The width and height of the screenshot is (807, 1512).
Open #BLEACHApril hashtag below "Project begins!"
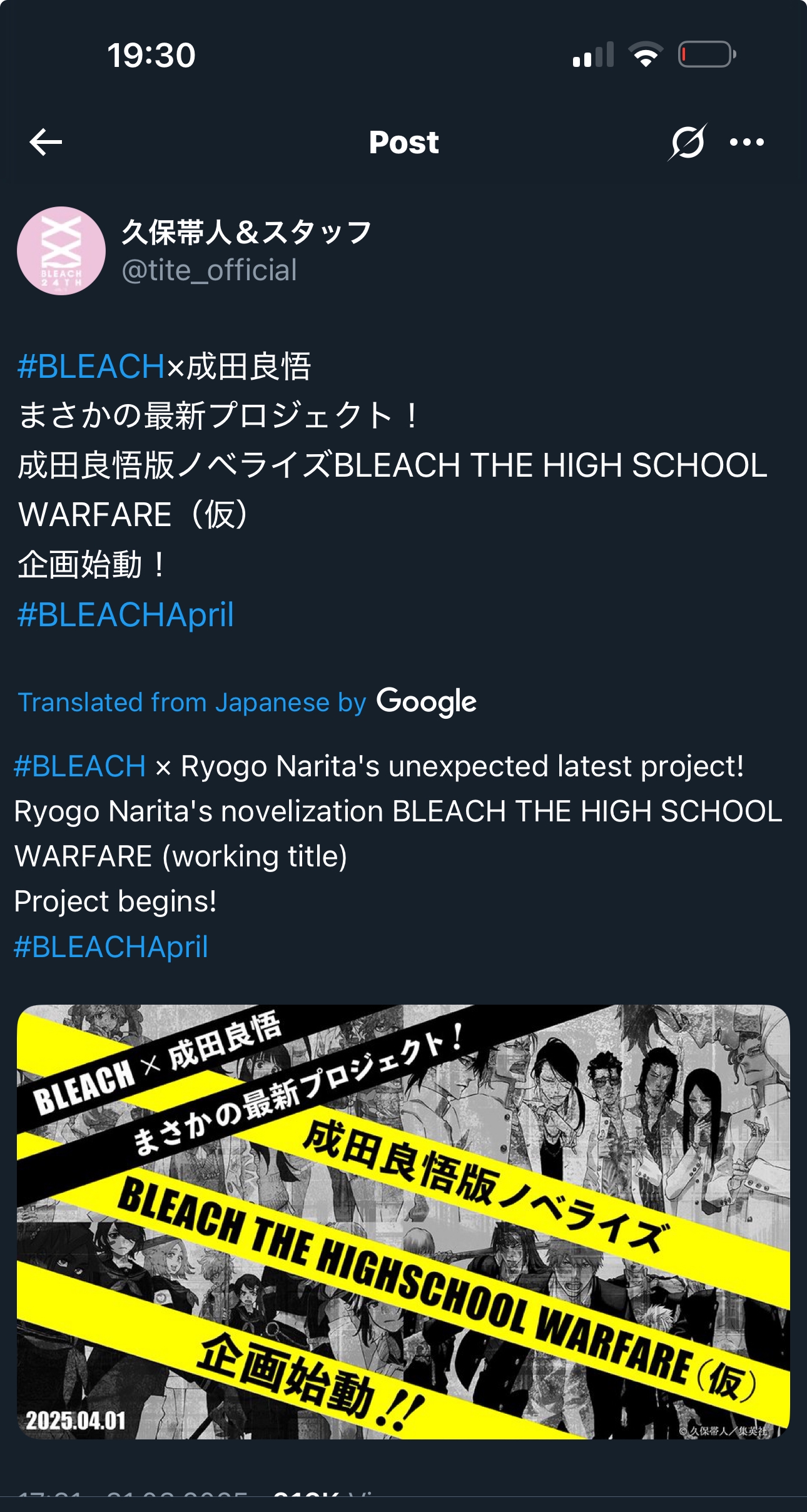pos(111,946)
